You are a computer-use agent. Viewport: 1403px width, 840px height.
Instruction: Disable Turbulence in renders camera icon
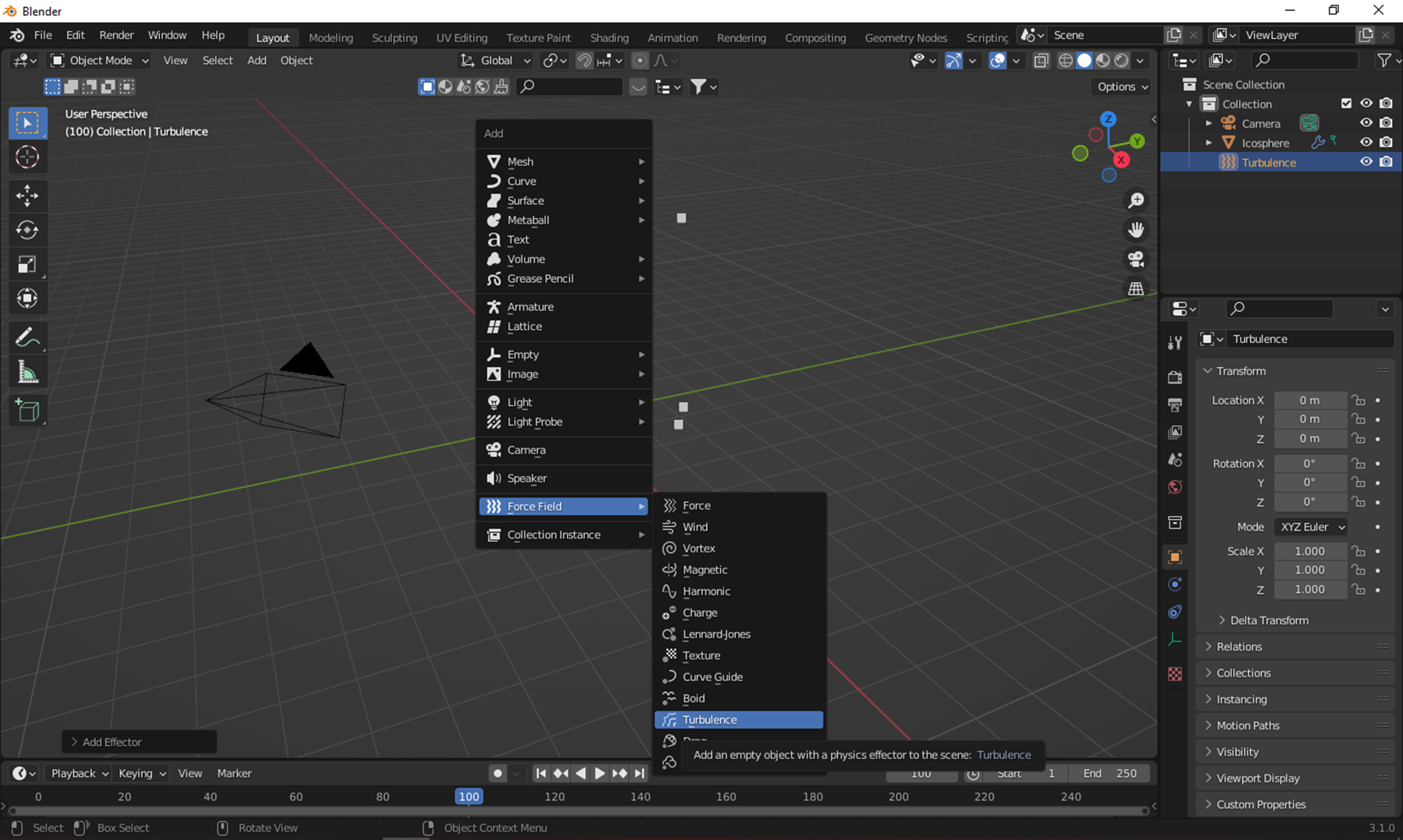(1386, 162)
